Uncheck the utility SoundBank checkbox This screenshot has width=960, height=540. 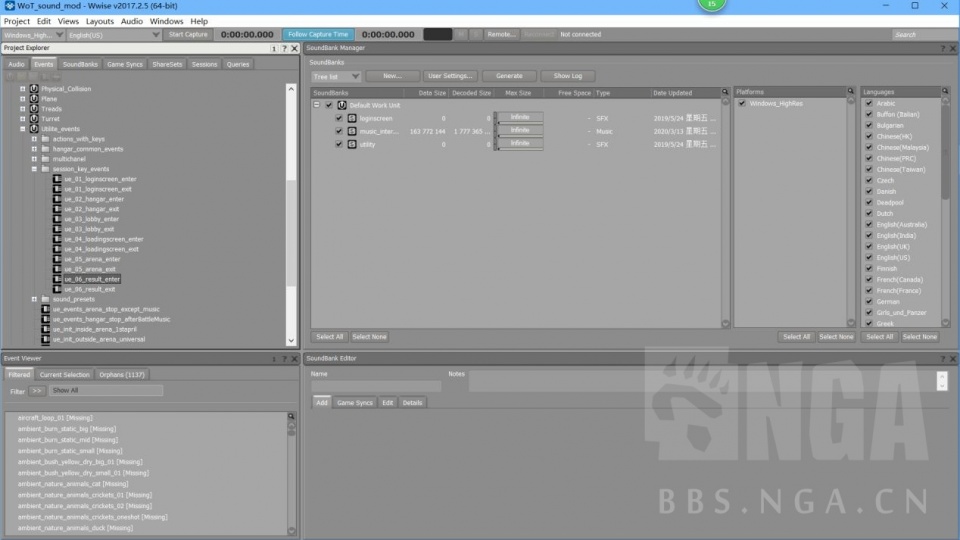(x=339, y=144)
